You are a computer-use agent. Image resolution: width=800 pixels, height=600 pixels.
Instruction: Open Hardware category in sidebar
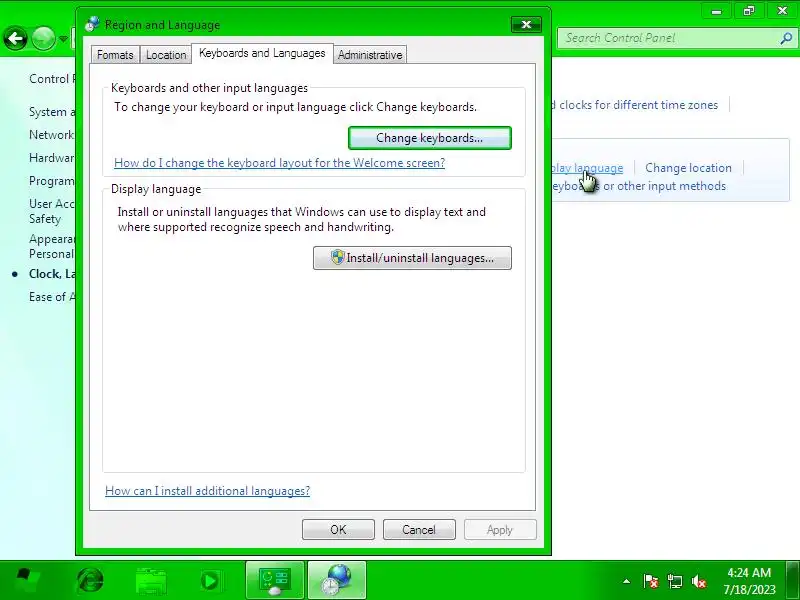[x=52, y=158]
